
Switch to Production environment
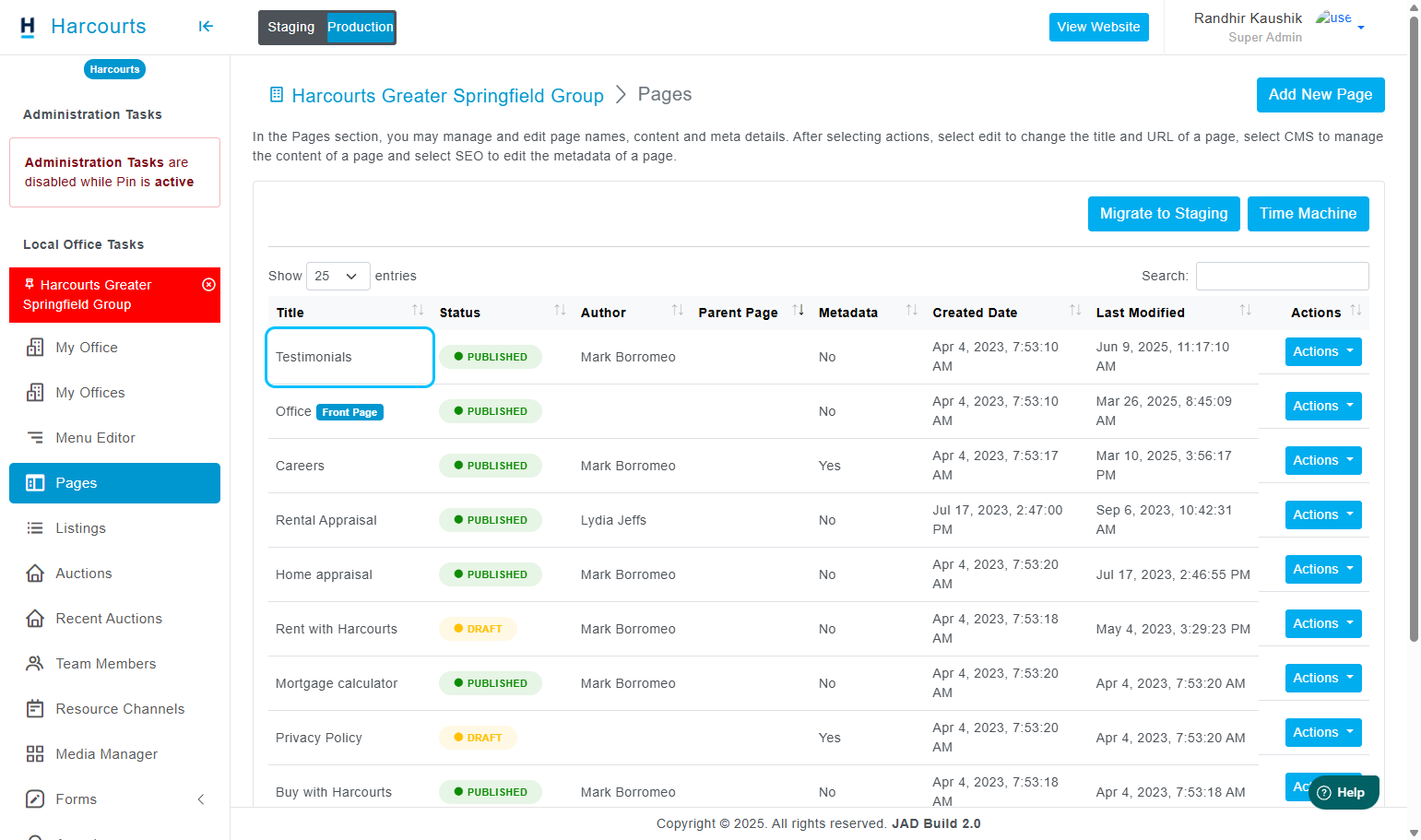point(361,27)
